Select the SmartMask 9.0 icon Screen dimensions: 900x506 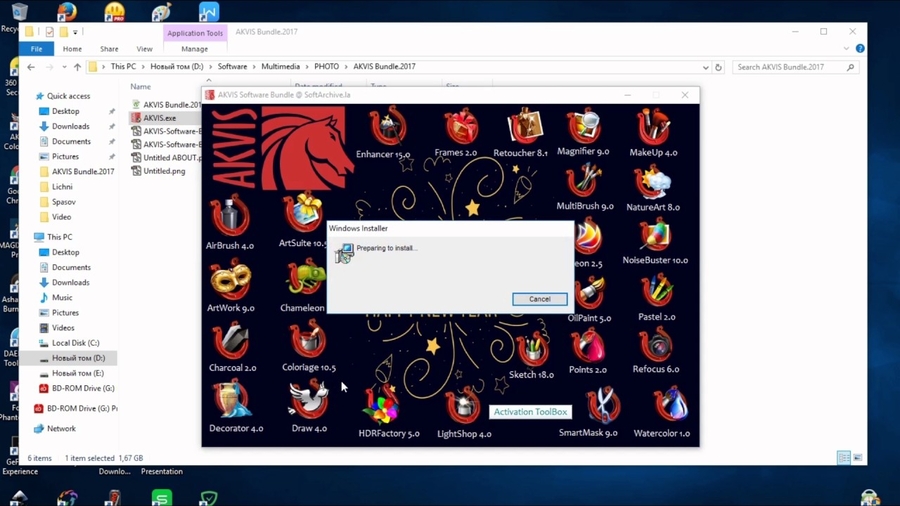point(602,406)
